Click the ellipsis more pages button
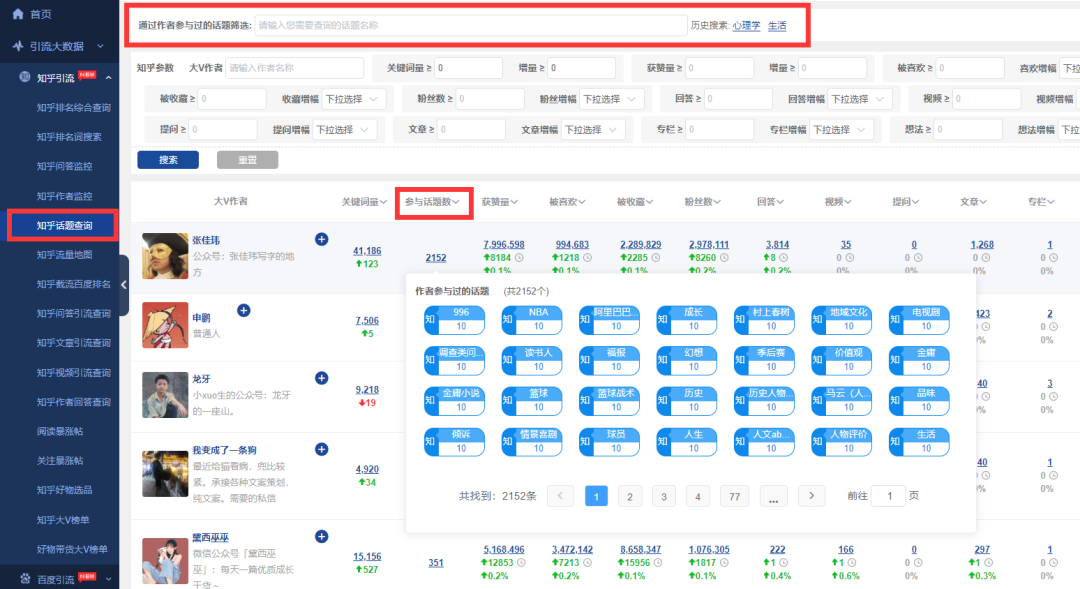Screen dimensions: 1080x589 (x=773, y=496)
